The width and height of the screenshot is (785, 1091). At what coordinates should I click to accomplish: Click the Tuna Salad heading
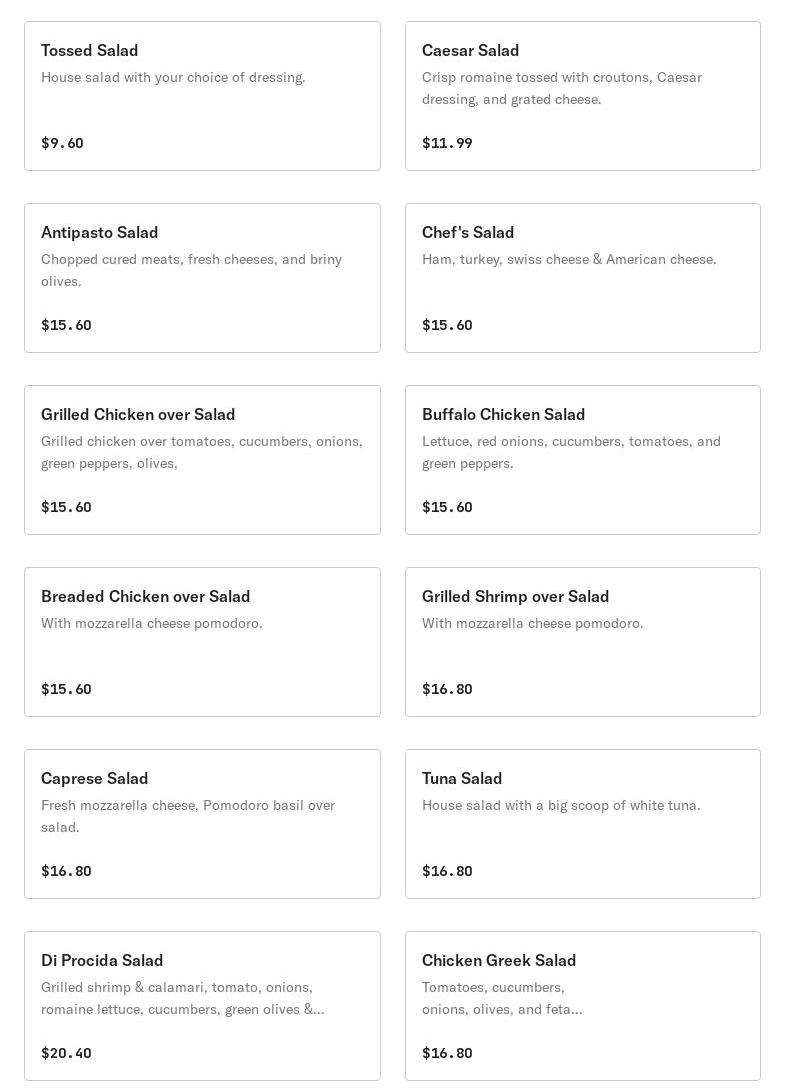click(462, 778)
